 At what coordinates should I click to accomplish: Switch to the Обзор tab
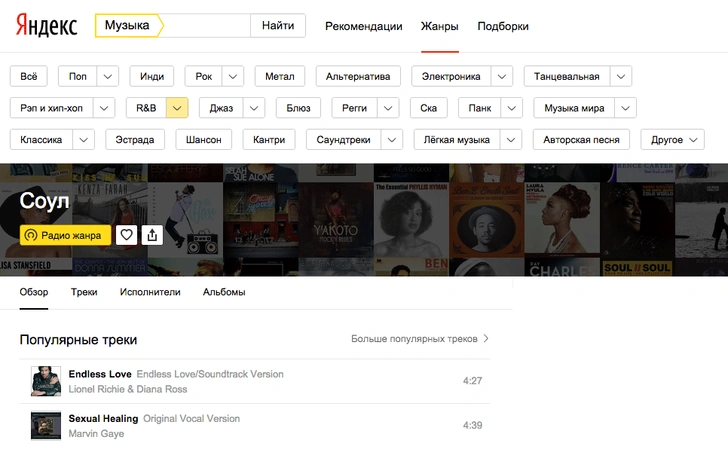coord(34,292)
